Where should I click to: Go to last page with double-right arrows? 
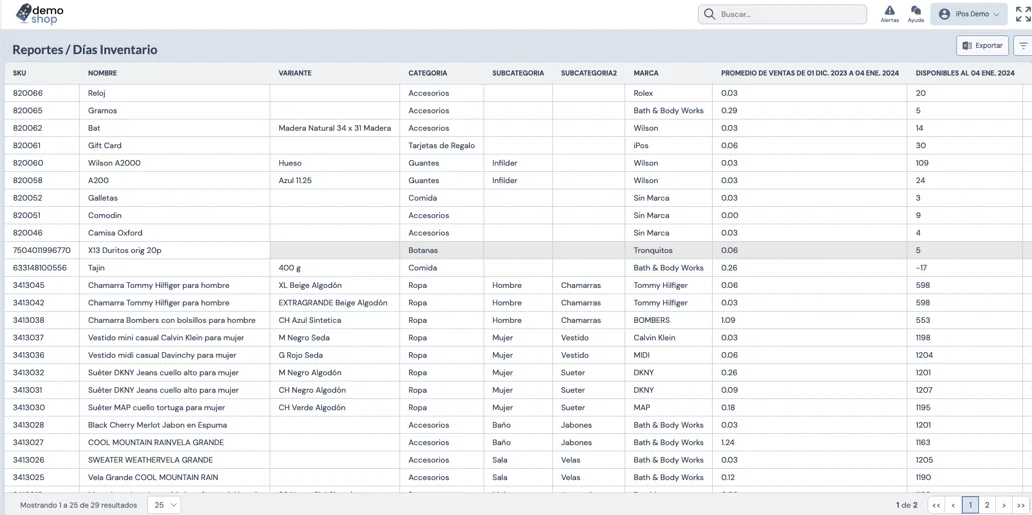tap(1021, 505)
